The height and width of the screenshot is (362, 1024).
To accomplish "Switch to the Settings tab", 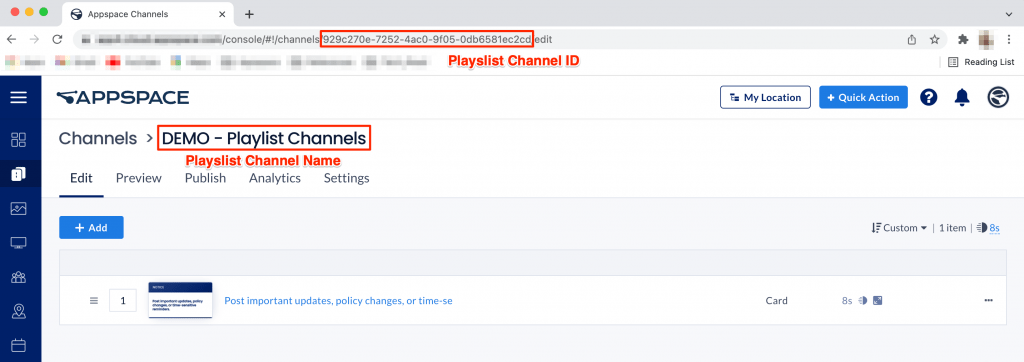I will 347,178.
